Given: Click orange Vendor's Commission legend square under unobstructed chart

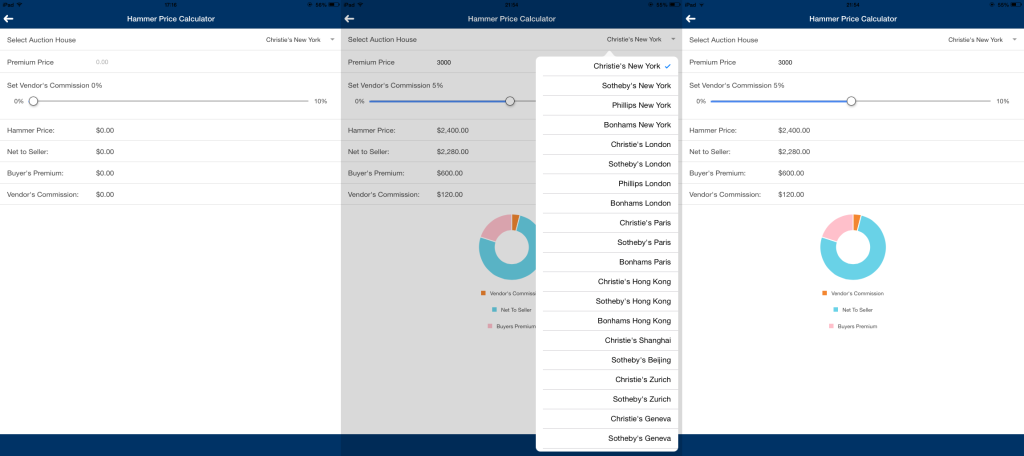Looking at the screenshot, I should pyautogui.click(x=825, y=293).
